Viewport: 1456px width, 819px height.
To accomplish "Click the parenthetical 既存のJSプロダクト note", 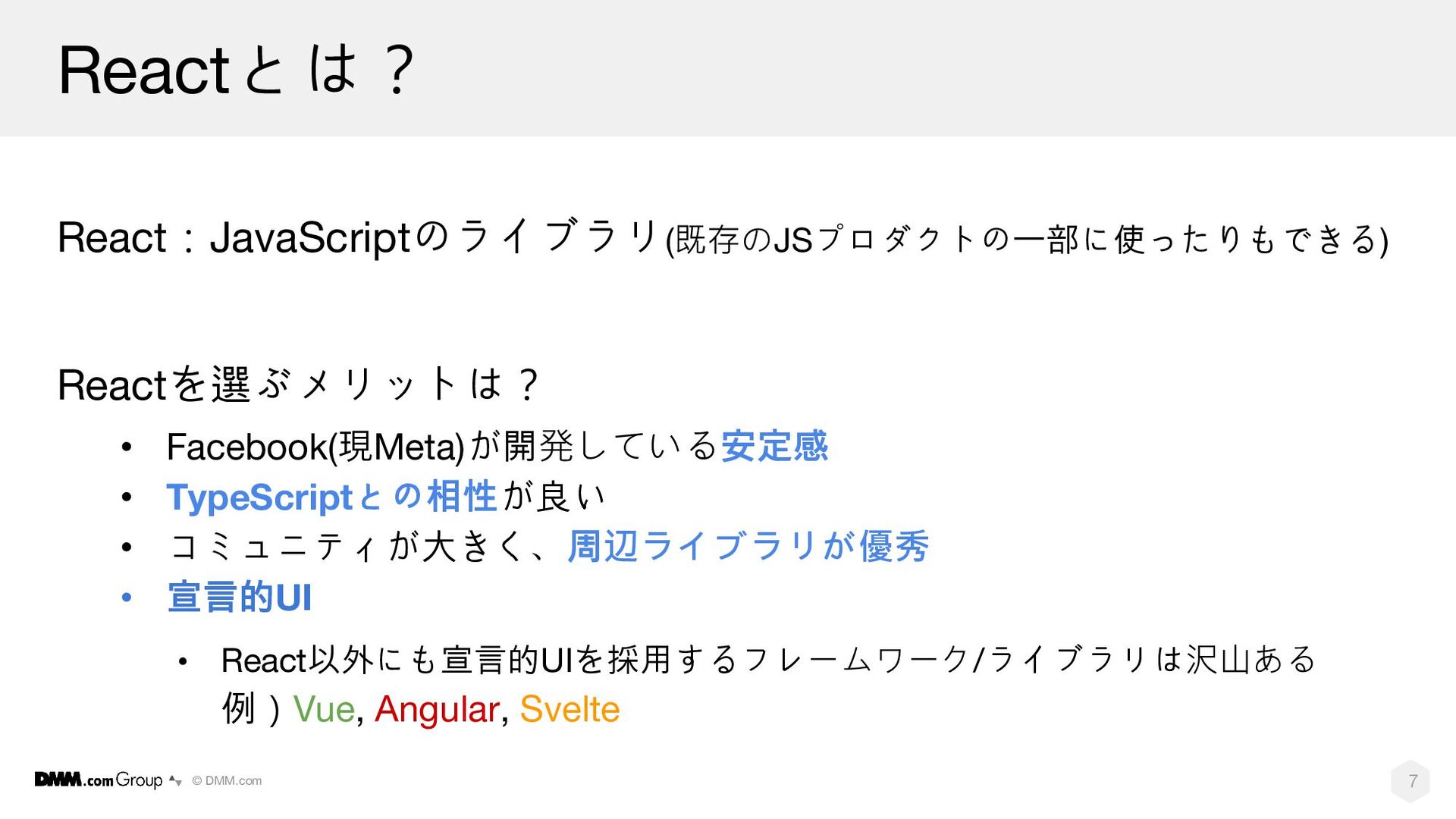I will coord(1027,239).
